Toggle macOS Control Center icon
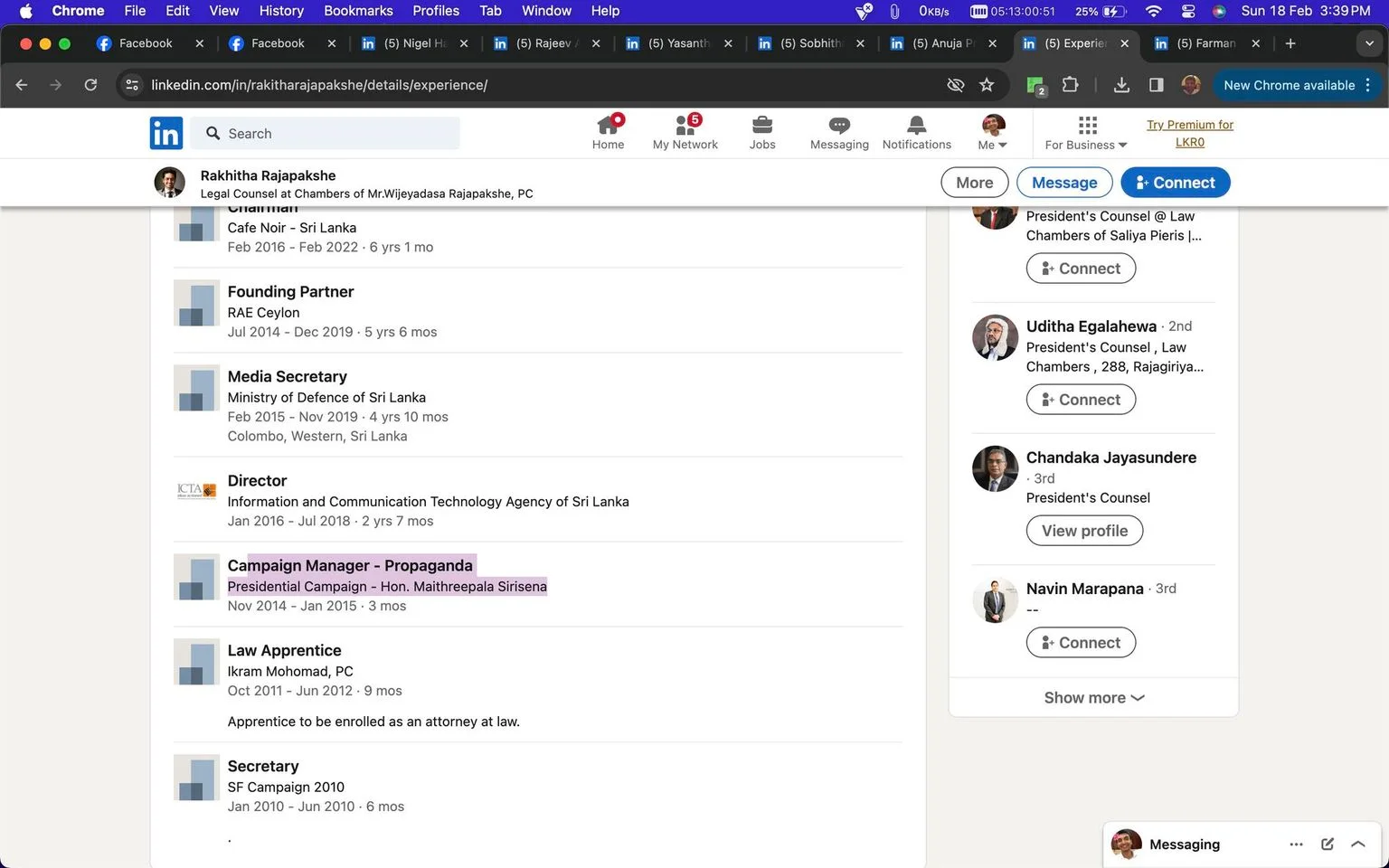The width and height of the screenshot is (1389, 868). tap(1188, 11)
